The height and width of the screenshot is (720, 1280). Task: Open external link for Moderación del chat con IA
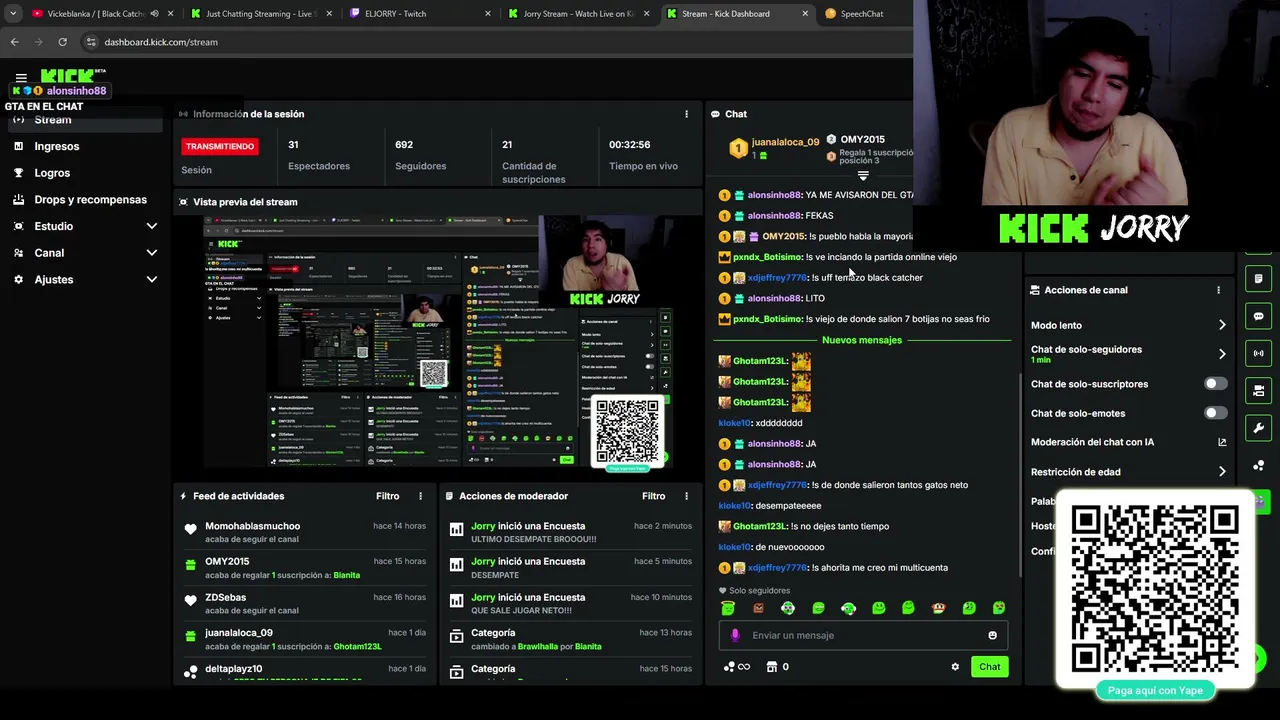(1222, 442)
